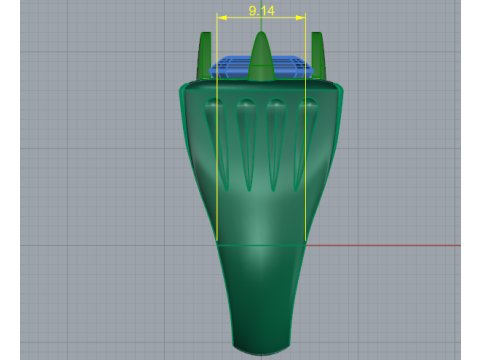Select the green ring body surface

pyautogui.click(x=261, y=217)
